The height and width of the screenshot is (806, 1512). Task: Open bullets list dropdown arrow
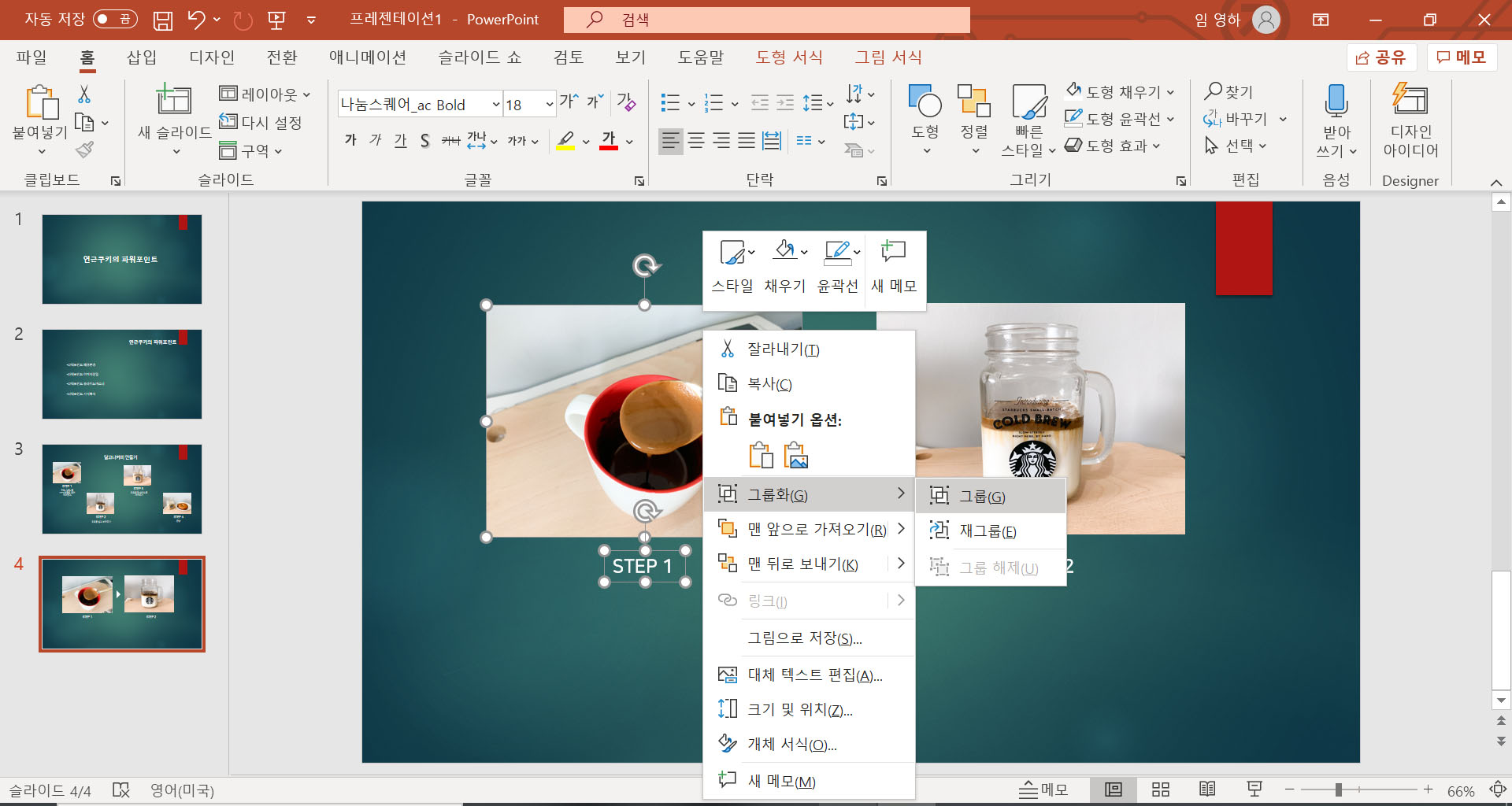click(691, 103)
